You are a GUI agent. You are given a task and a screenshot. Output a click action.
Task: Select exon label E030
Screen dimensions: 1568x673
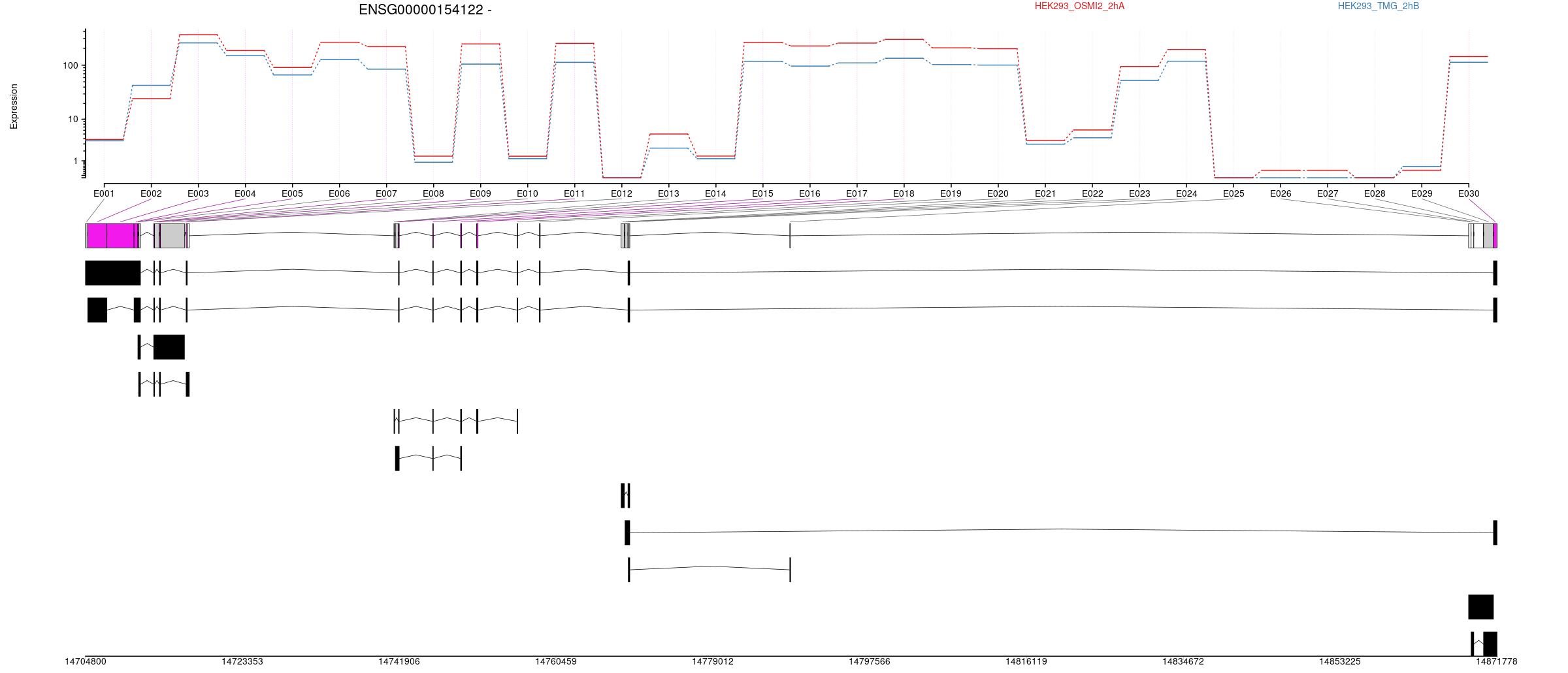[x=1469, y=193]
